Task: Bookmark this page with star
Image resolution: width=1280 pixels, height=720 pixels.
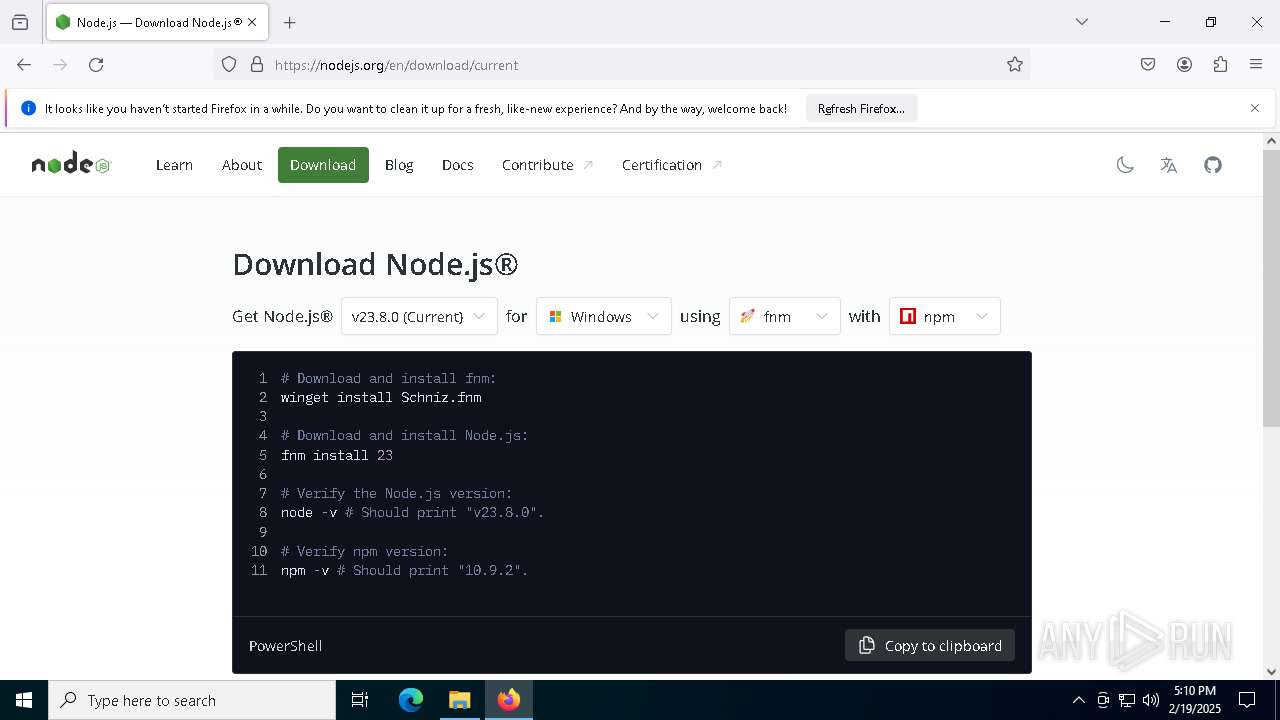Action: click(x=1015, y=65)
